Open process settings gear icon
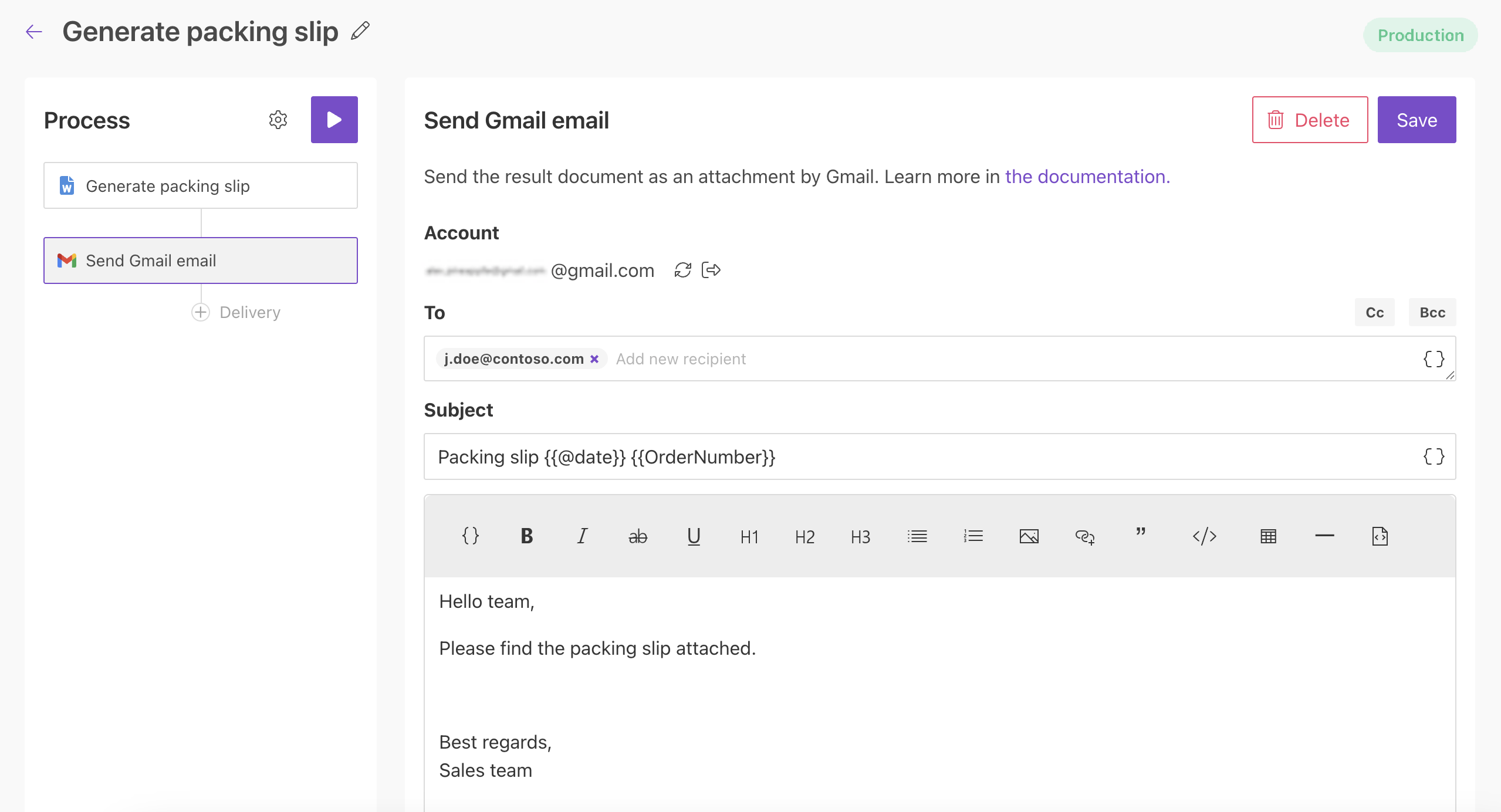 coord(278,120)
